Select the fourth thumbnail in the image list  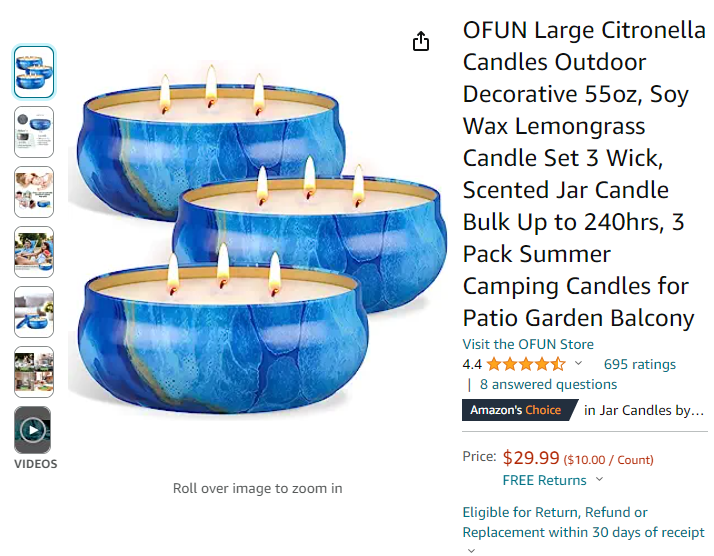[34, 252]
